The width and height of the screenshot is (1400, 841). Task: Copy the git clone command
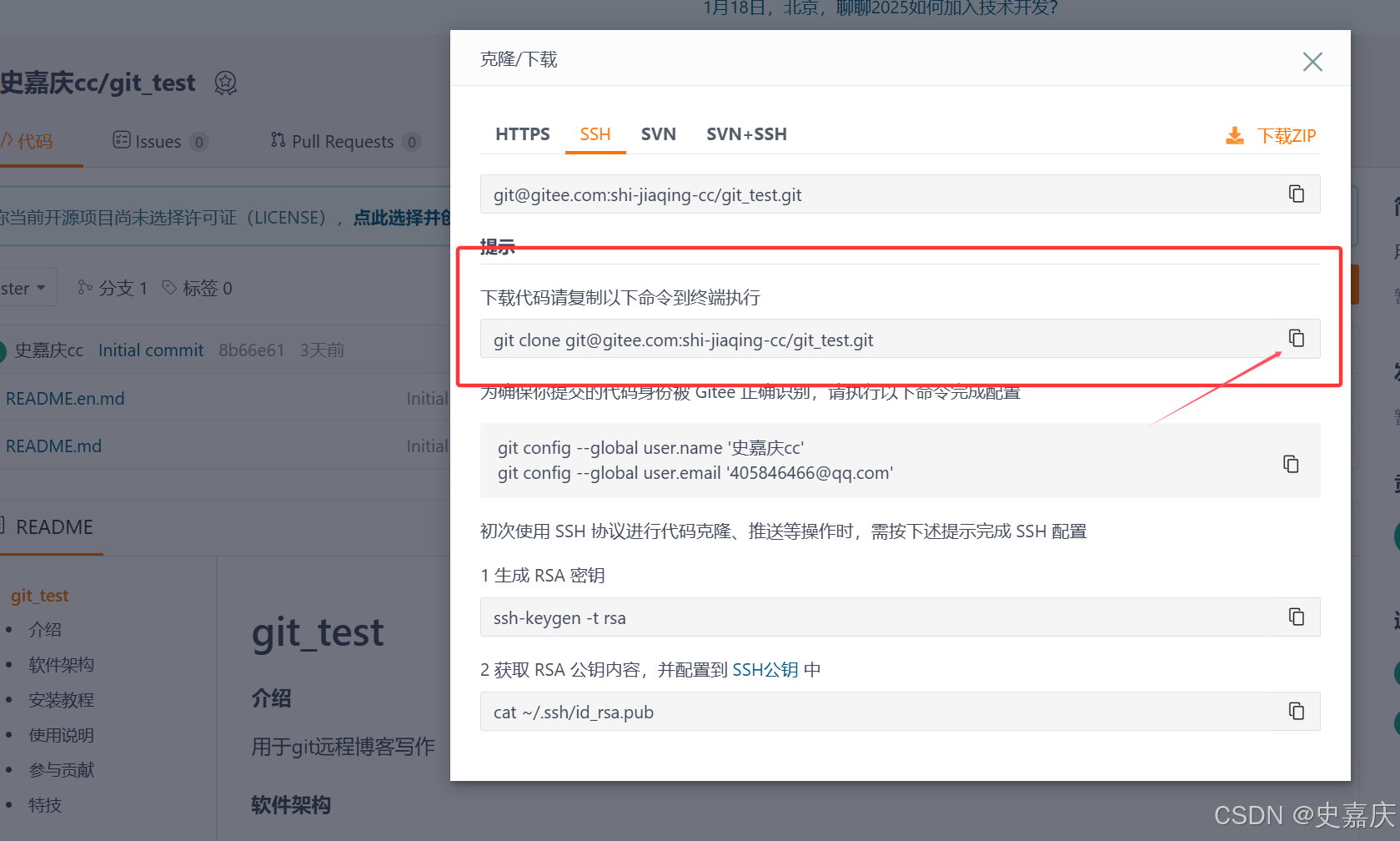(x=1297, y=338)
